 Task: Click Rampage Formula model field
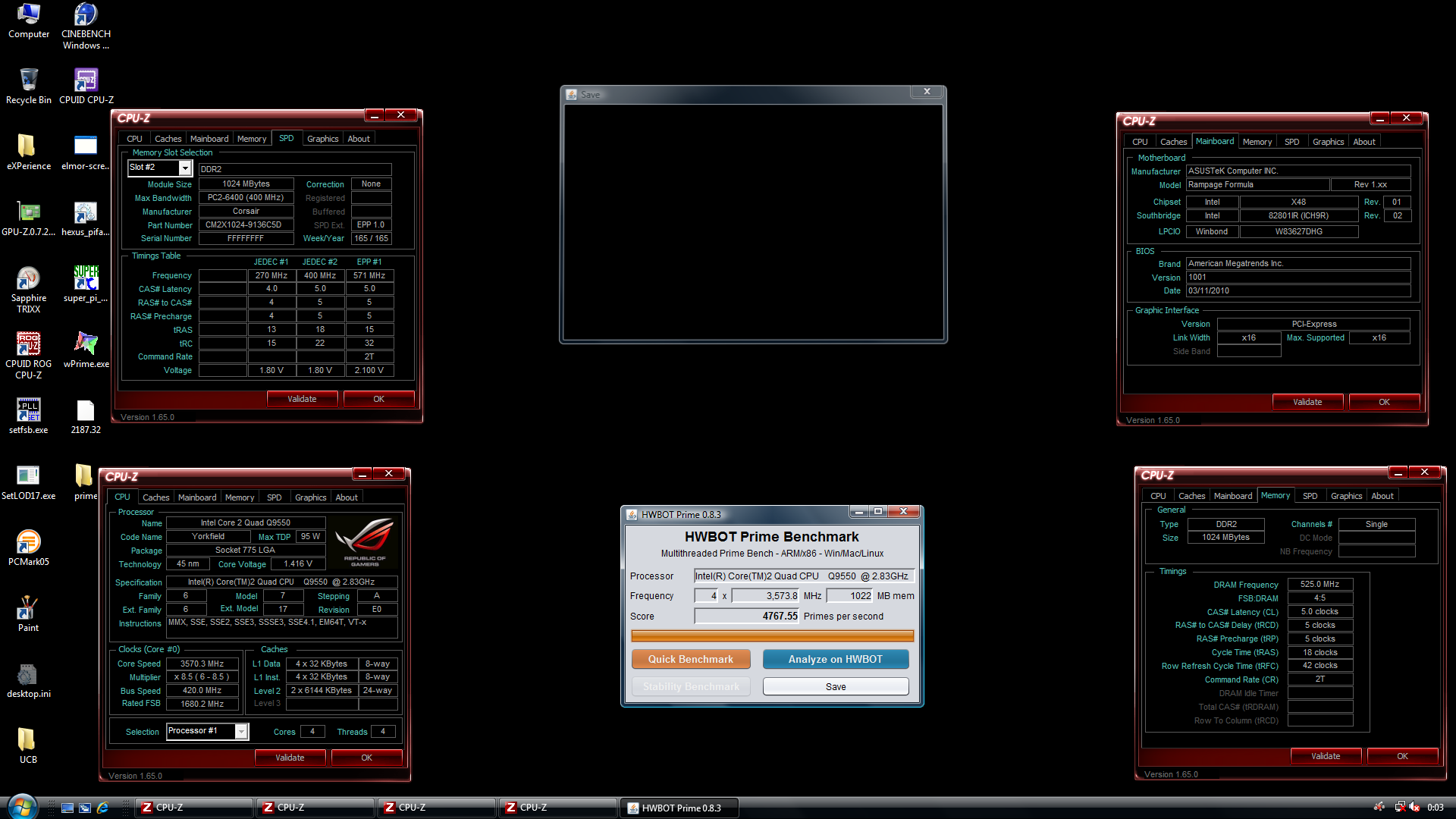point(1257,185)
